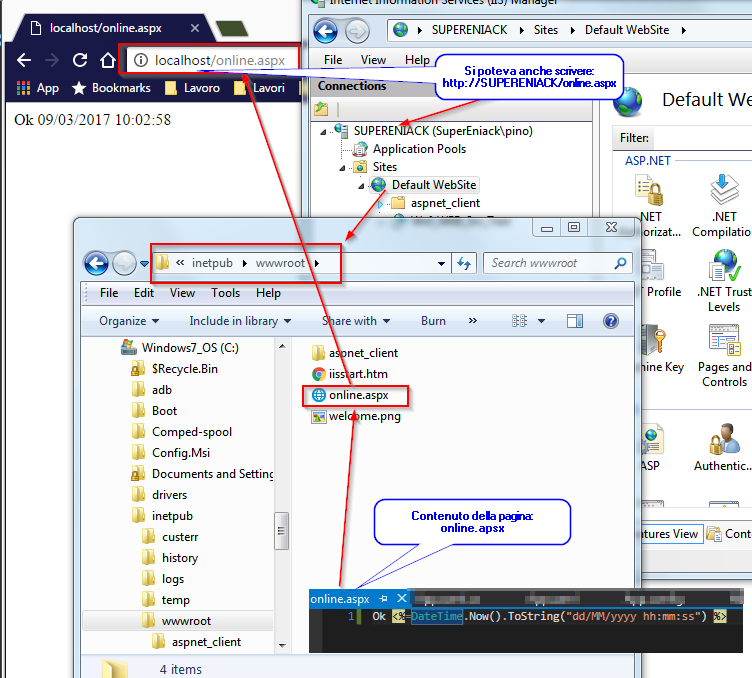This screenshot has height=678, width=752.
Task: Collapse Default WebSite tree node
Action: [361, 186]
